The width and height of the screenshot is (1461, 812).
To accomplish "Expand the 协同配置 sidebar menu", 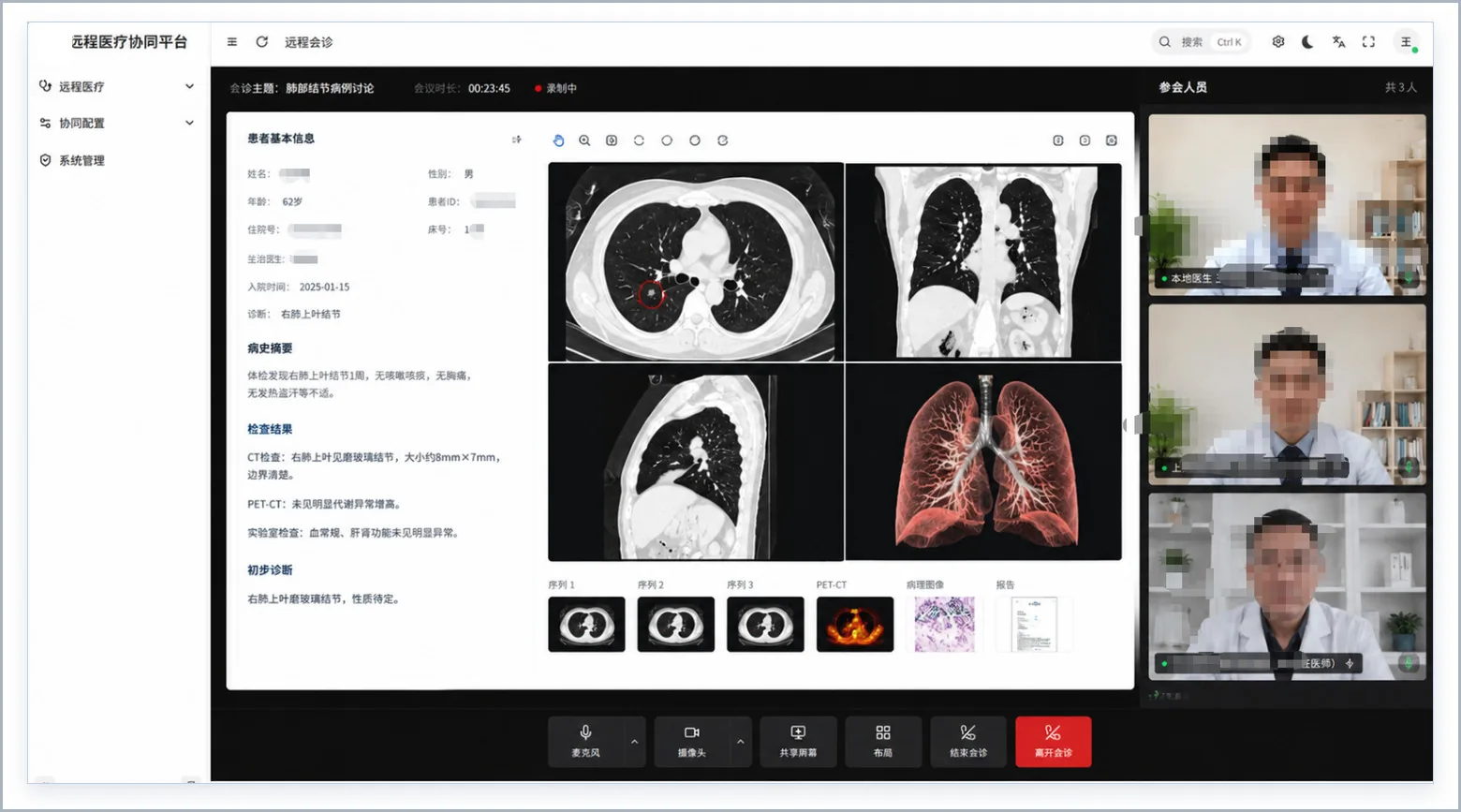I will pyautogui.click(x=117, y=123).
